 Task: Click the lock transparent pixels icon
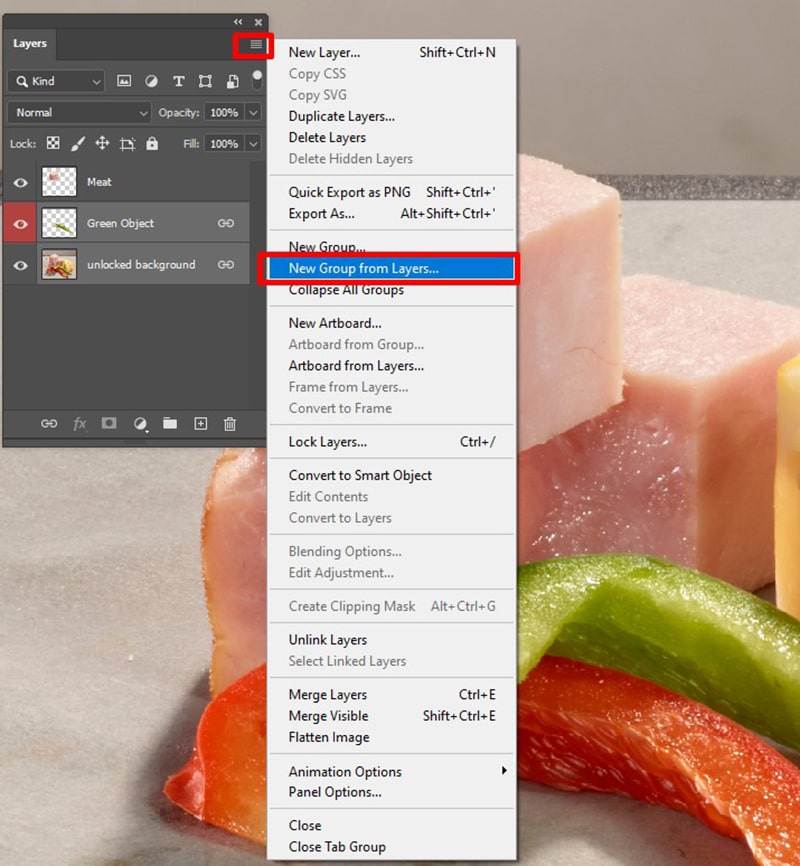click(53, 144)
